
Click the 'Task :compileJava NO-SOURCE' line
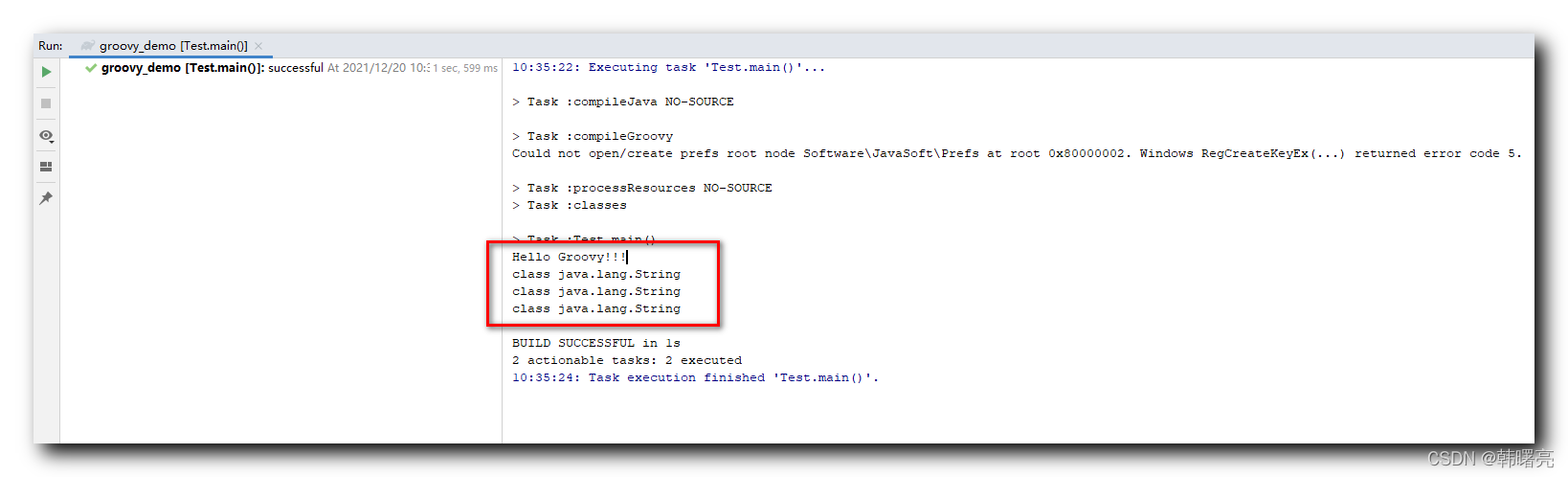(x=623, y=102)
